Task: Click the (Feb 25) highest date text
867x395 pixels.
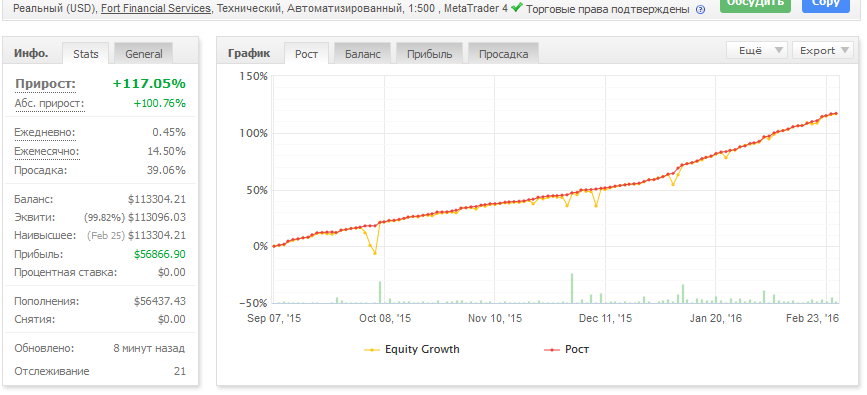Action: point(106,236)
